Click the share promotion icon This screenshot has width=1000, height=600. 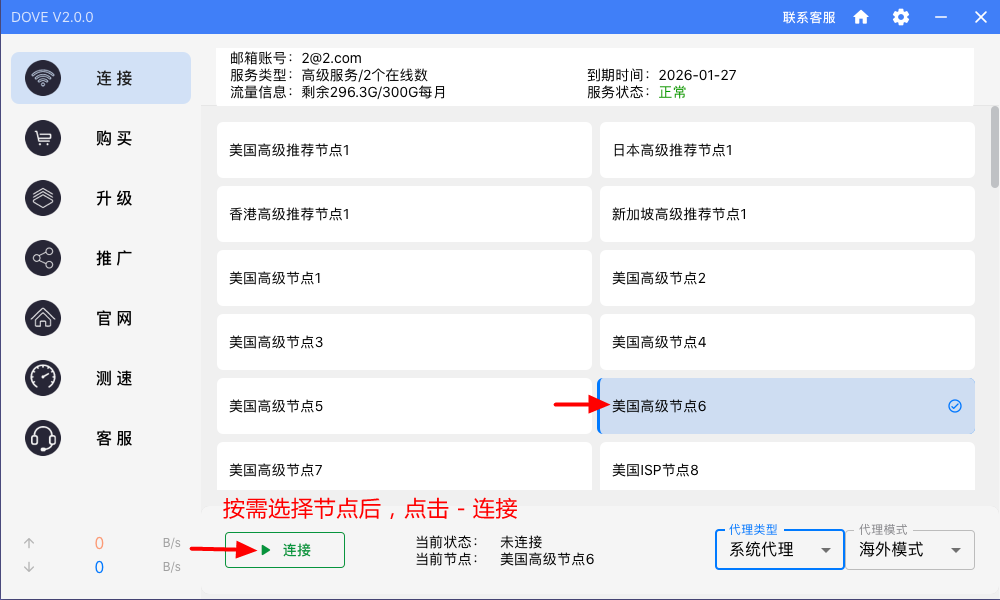(43, 258)
